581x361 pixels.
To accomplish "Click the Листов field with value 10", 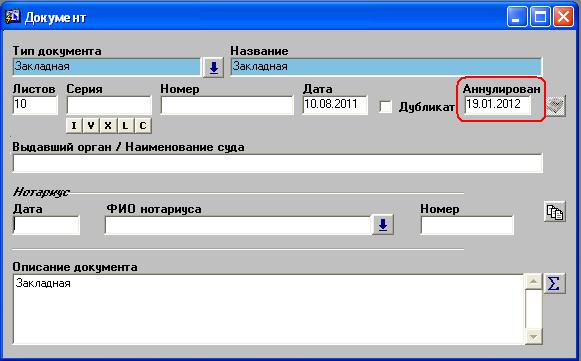I will (x=35, y=105).
